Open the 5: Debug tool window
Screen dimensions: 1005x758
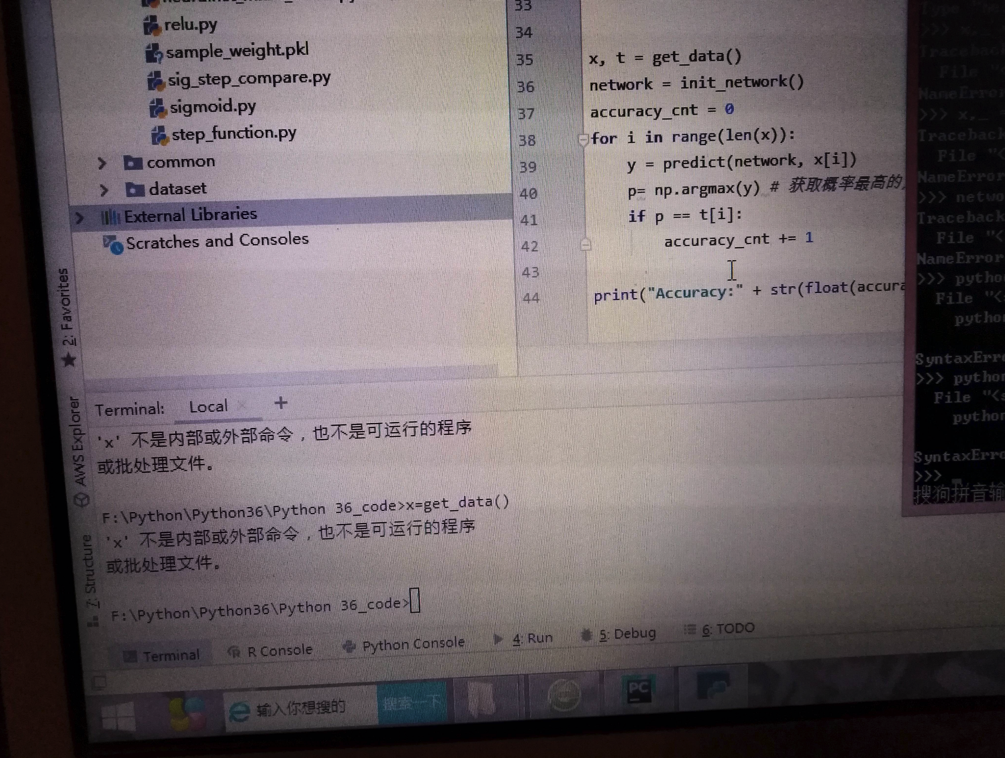point(619,634)
